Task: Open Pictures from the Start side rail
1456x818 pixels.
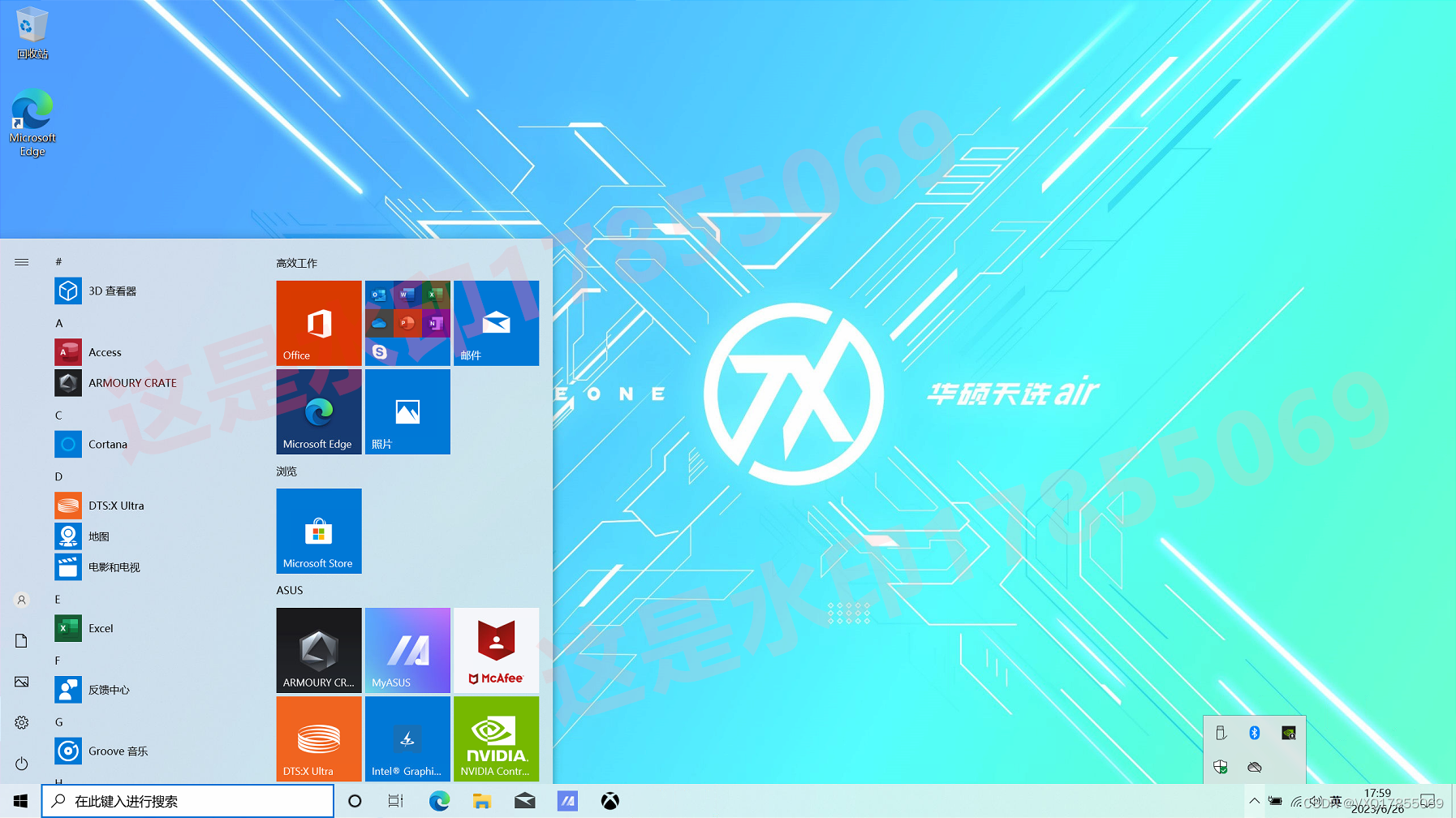Action: tap(22, 682)
